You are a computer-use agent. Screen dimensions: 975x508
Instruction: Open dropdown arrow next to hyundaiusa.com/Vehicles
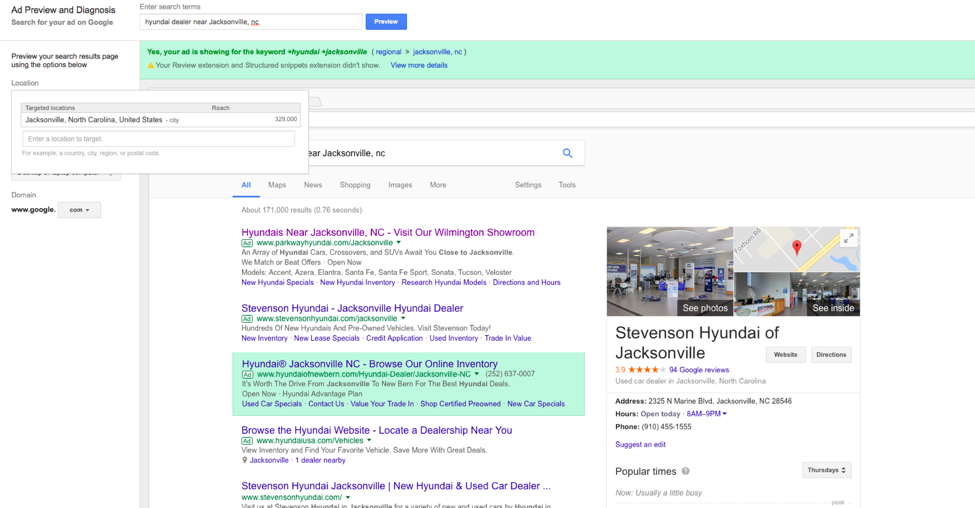coord(369,441)
